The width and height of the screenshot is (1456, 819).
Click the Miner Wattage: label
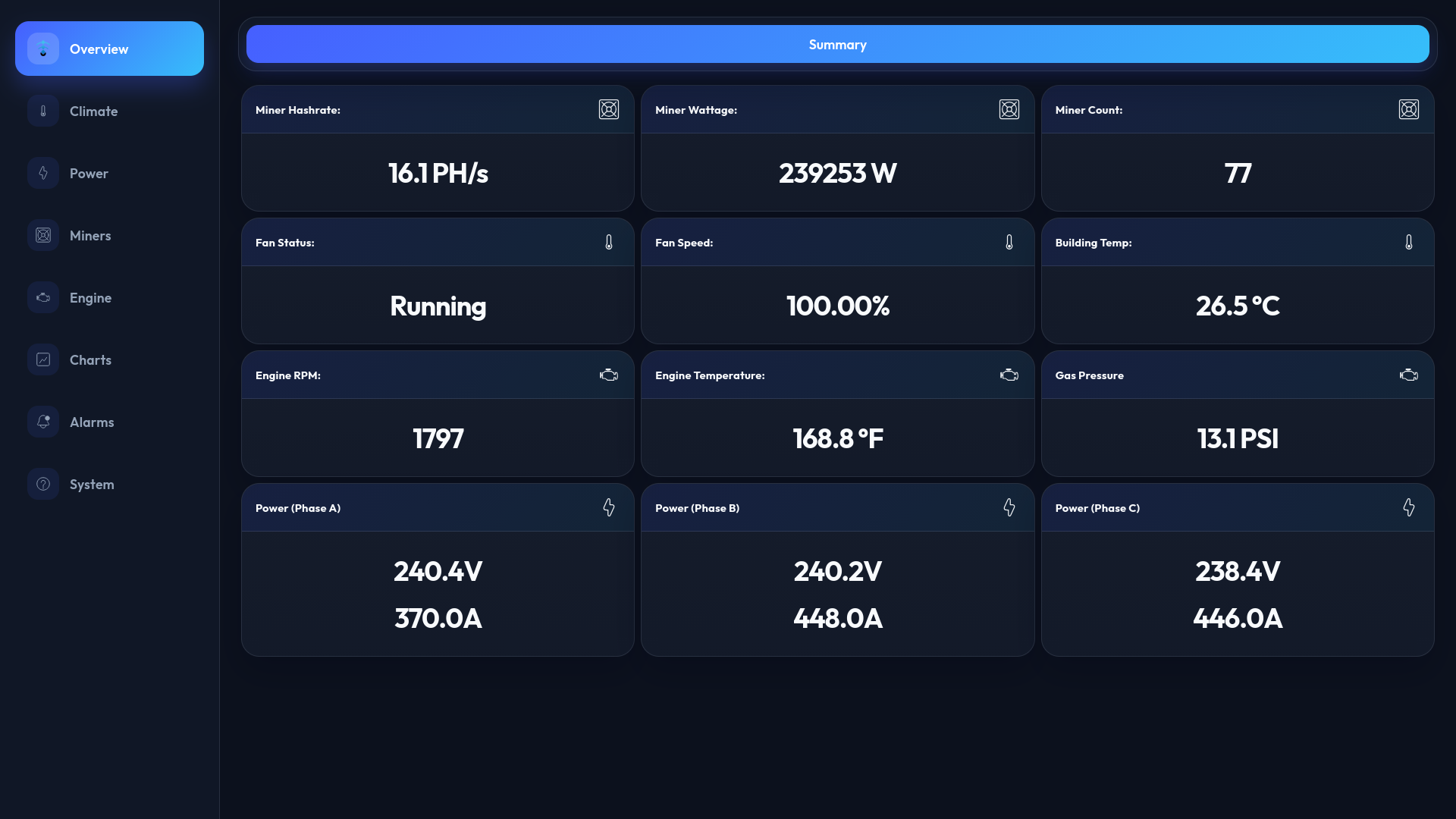point(696,110)
